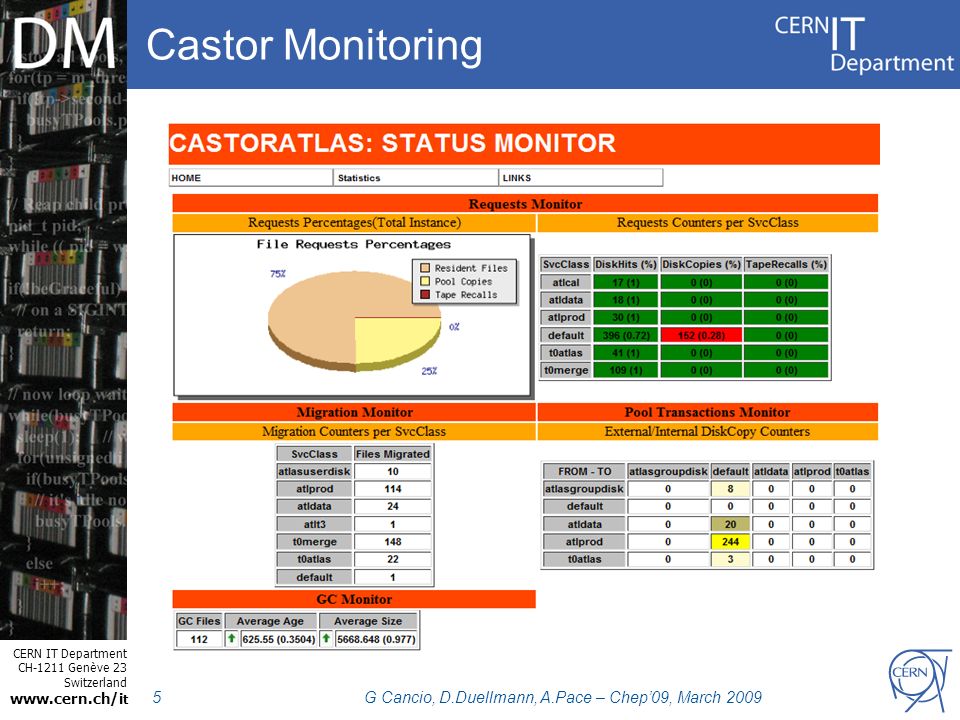Select the '396 (0.72)' DiskHits cell
960x720 pixels.
[626, 335]
